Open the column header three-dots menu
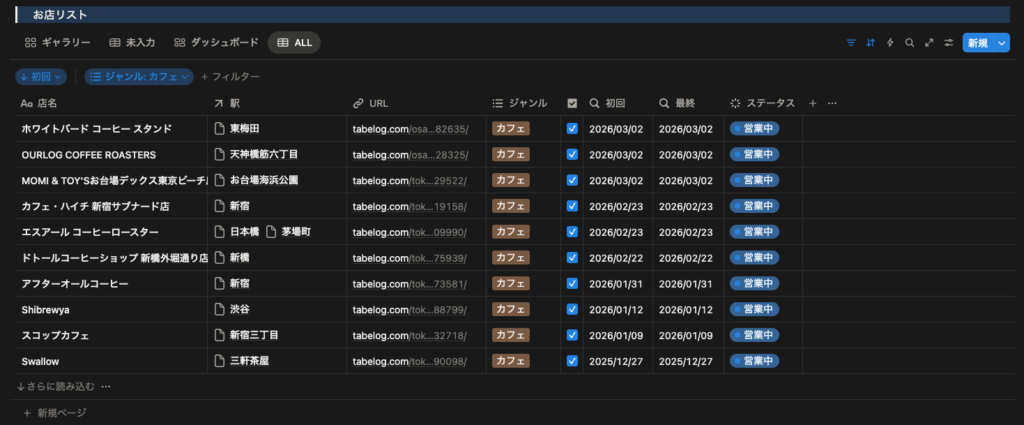Viewport: 1024px width, 425px height. pos(832,103)
